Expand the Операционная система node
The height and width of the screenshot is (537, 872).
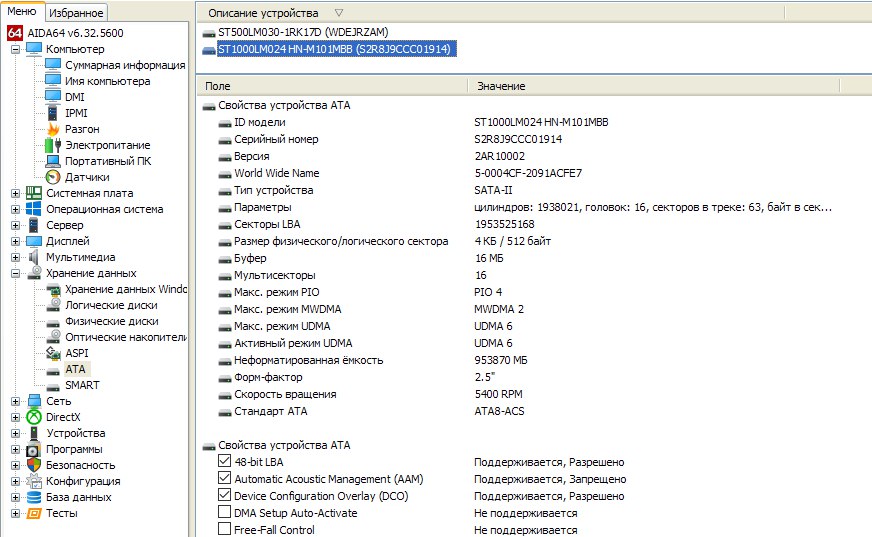click(16, 210)
